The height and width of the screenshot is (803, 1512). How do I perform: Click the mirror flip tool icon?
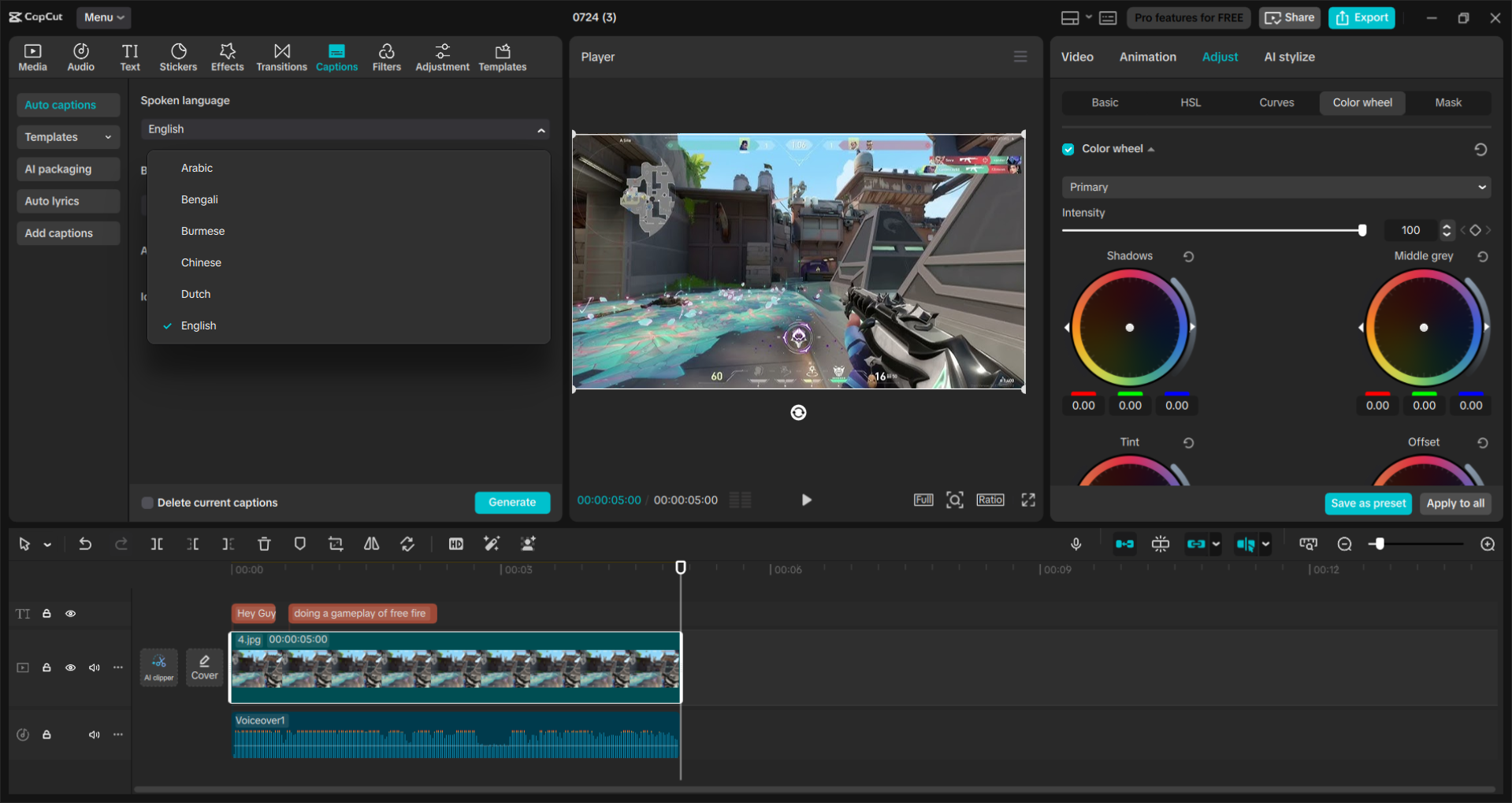coord(371,544)
